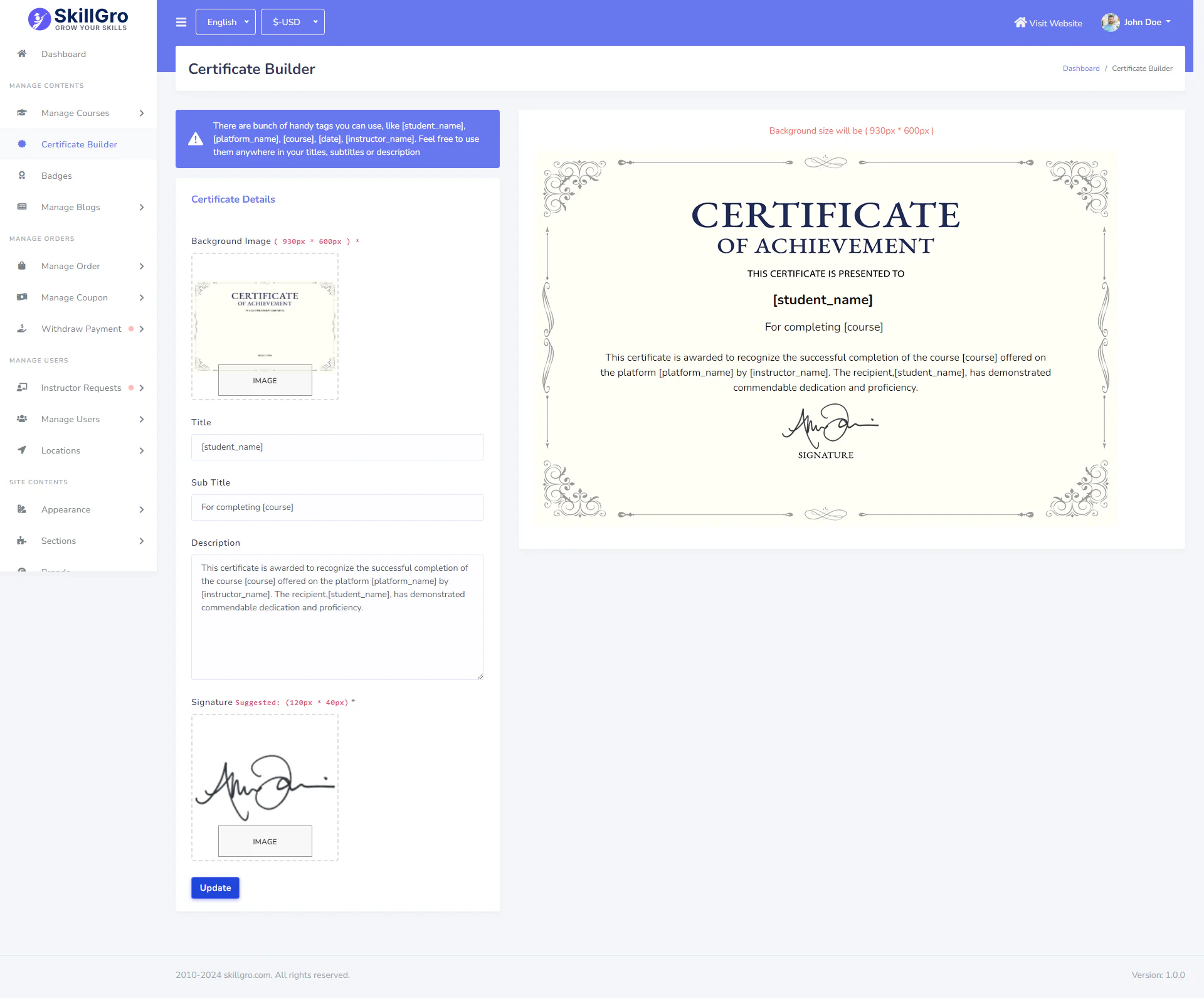
Task: Click the Badges award icon
Action: pos(22,176)
